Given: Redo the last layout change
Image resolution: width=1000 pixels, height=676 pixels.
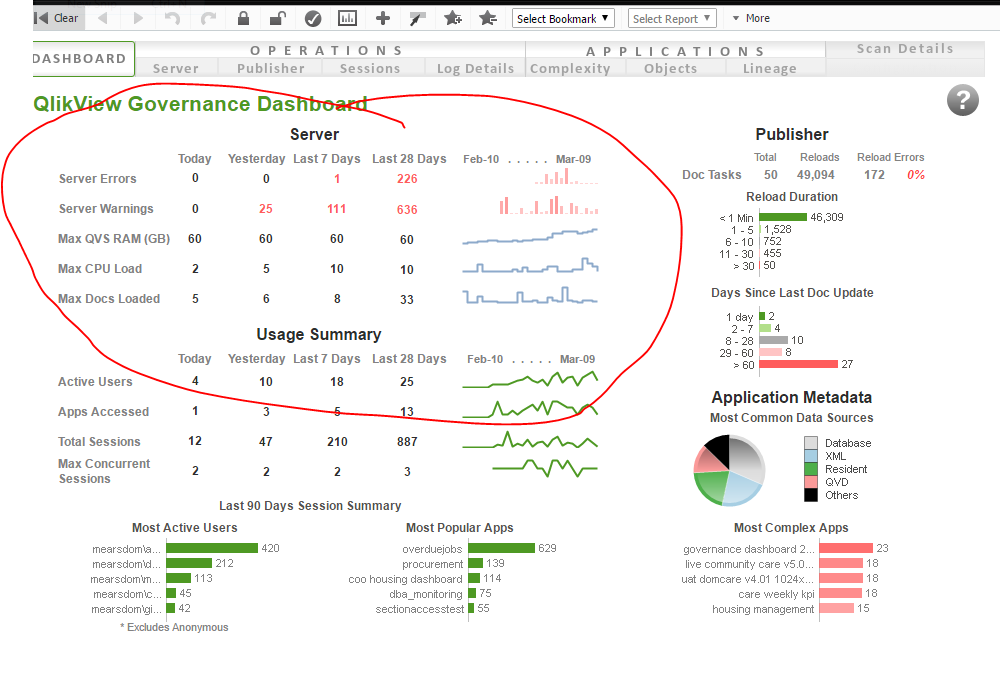Looking at the screenshot, I should 208,18.
